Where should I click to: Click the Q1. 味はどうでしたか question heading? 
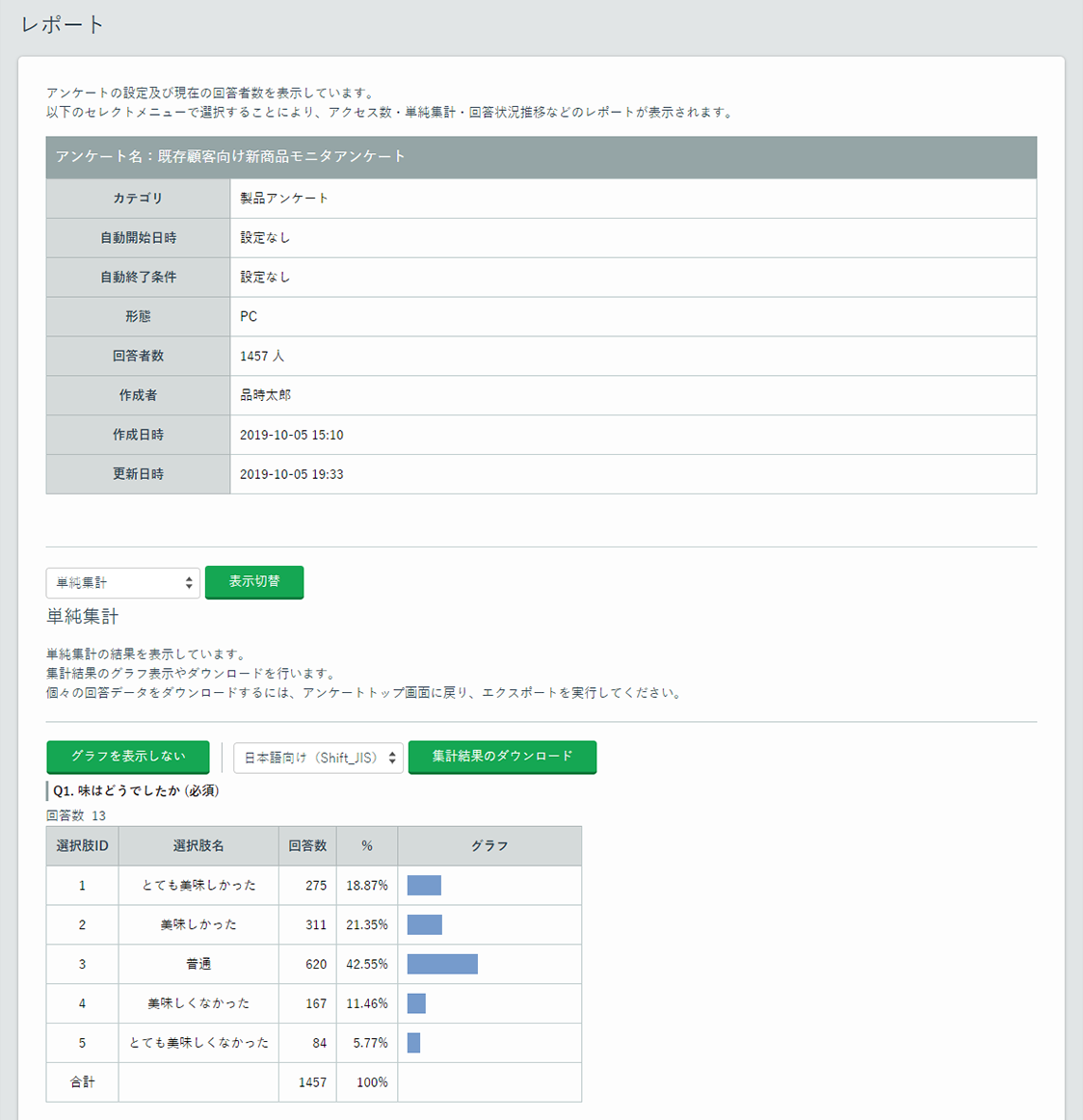pos(136,790)
